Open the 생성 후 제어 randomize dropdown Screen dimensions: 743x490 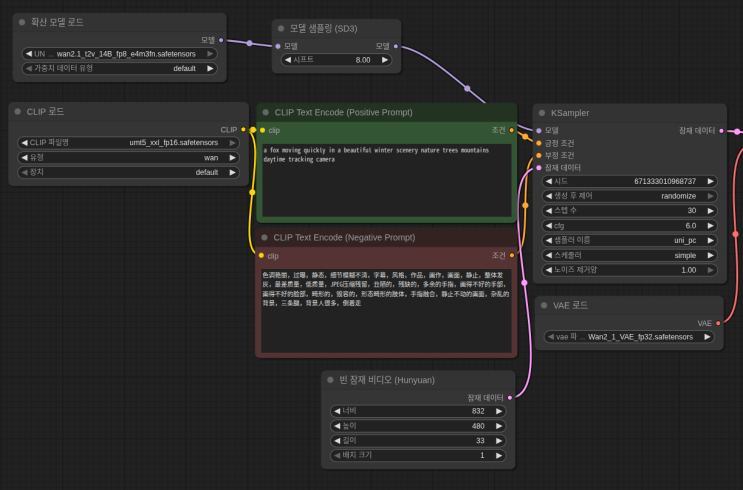point(629,196)
